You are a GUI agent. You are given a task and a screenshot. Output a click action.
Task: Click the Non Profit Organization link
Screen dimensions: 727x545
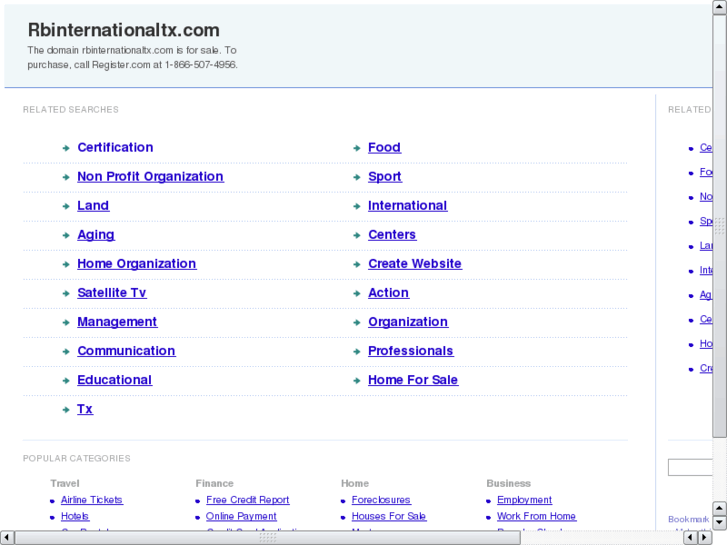pyautogui.click(x=150, y=177)
